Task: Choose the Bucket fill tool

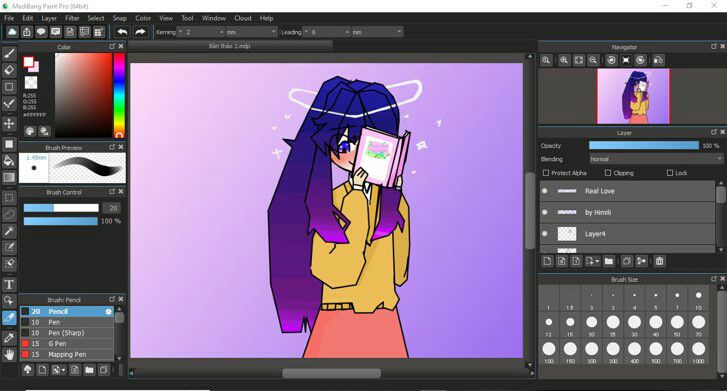Action: coord(9,161)
